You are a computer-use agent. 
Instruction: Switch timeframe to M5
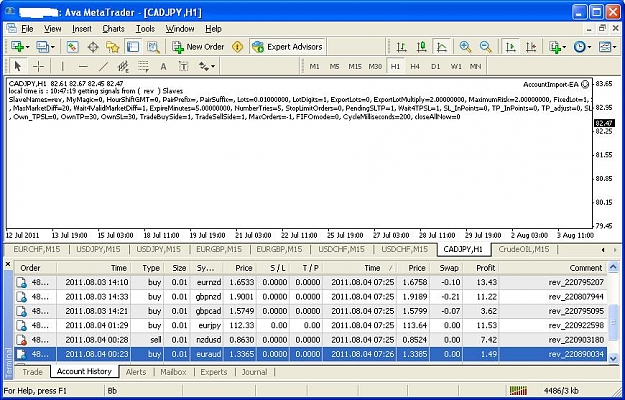click(334, 67)
